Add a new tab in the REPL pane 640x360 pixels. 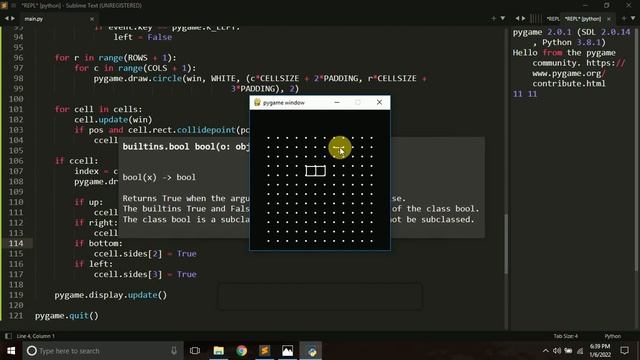tap(624, 18)
